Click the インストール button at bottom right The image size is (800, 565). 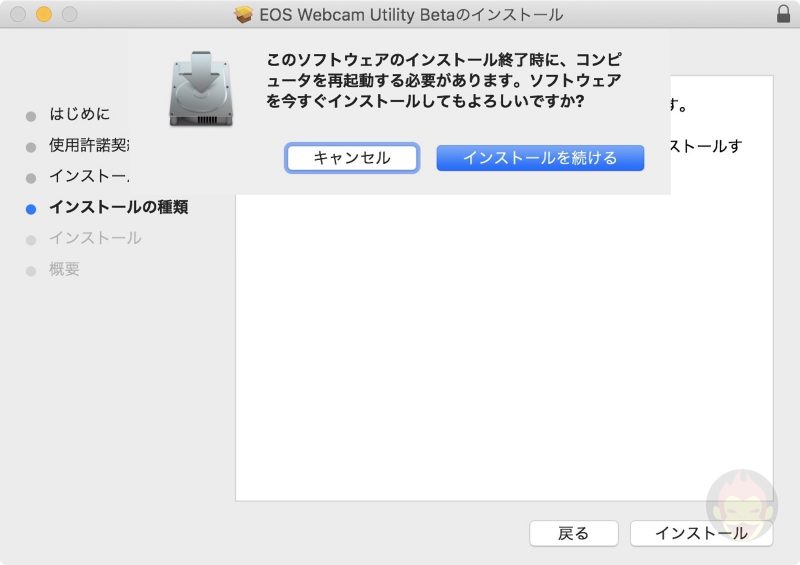(x=701, y=533)
